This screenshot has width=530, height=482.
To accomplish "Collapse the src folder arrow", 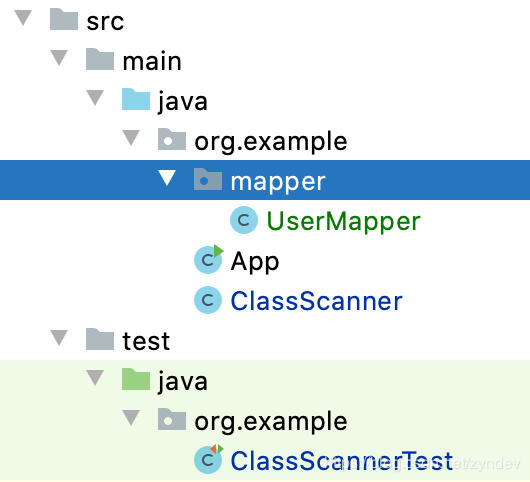I will click(x=23, y=17).
